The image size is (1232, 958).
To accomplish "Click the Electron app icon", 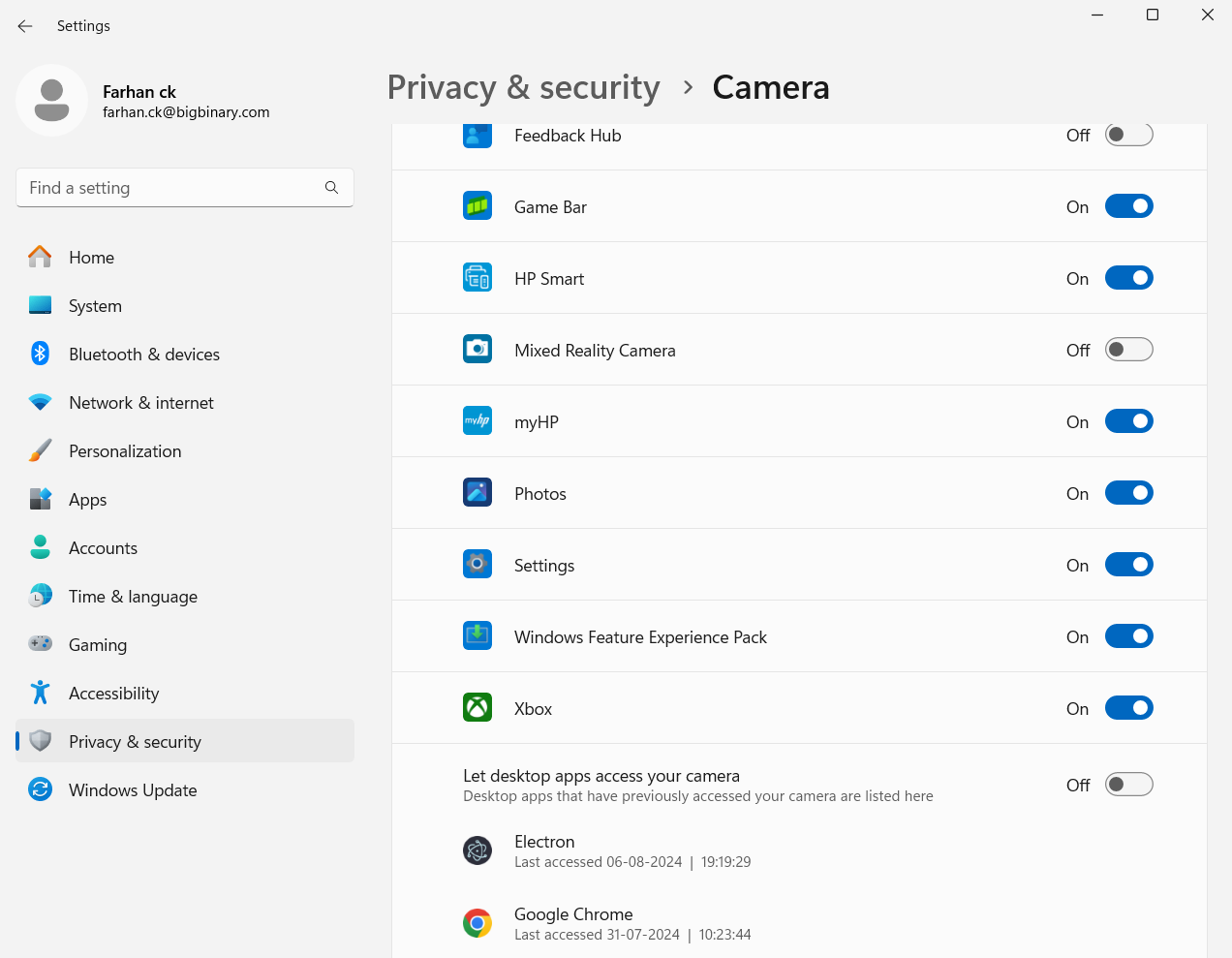I will click(477, 850).
